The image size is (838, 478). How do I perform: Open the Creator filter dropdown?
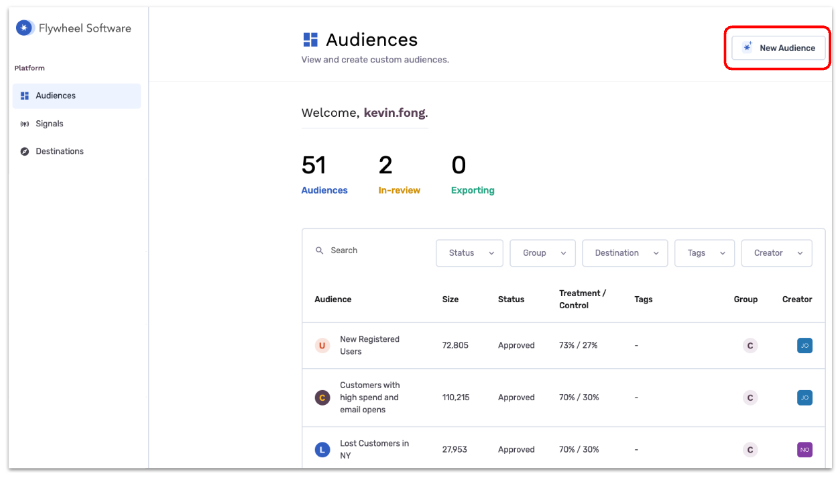point(776,253)
